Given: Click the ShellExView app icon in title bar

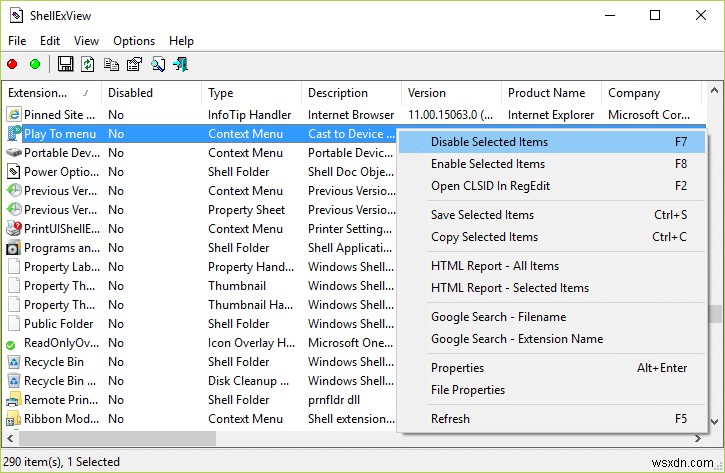Looking at the screenshot, I should click(x=16, y=15).
